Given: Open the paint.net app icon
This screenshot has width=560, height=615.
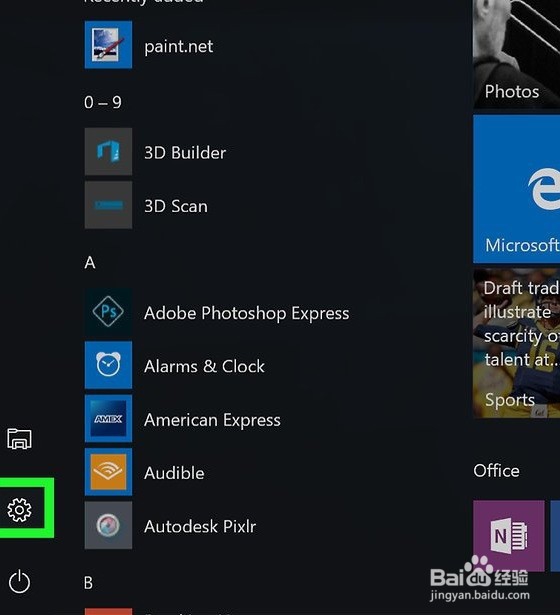Looking at the screenshot, I should pos(108,45).
